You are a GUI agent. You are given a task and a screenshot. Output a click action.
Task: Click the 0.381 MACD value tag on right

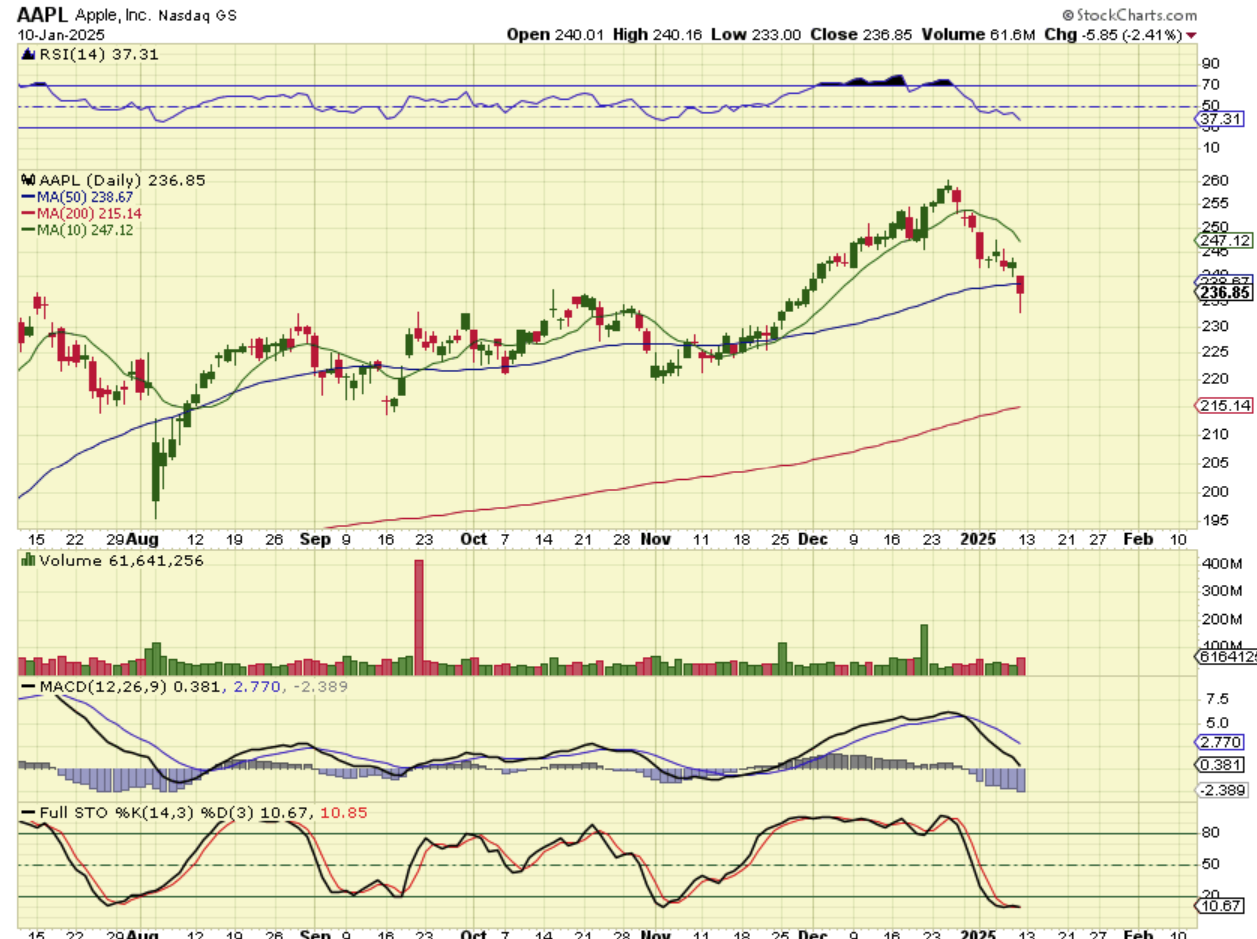click(1223, 765)
